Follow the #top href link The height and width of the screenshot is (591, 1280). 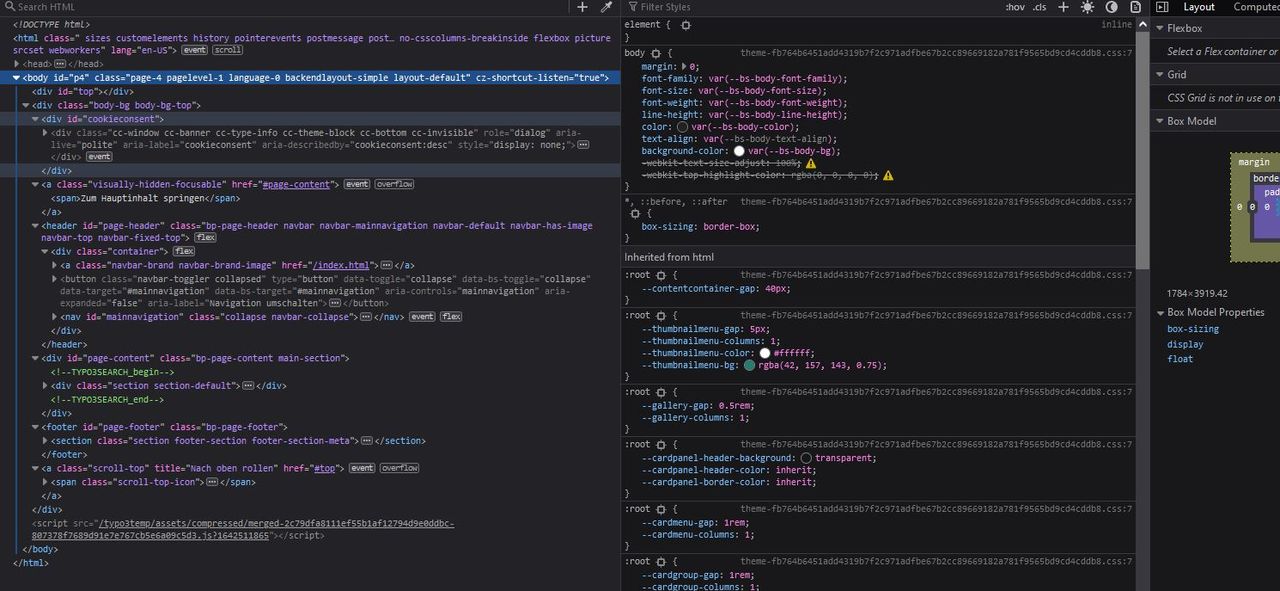coord(325,468)
